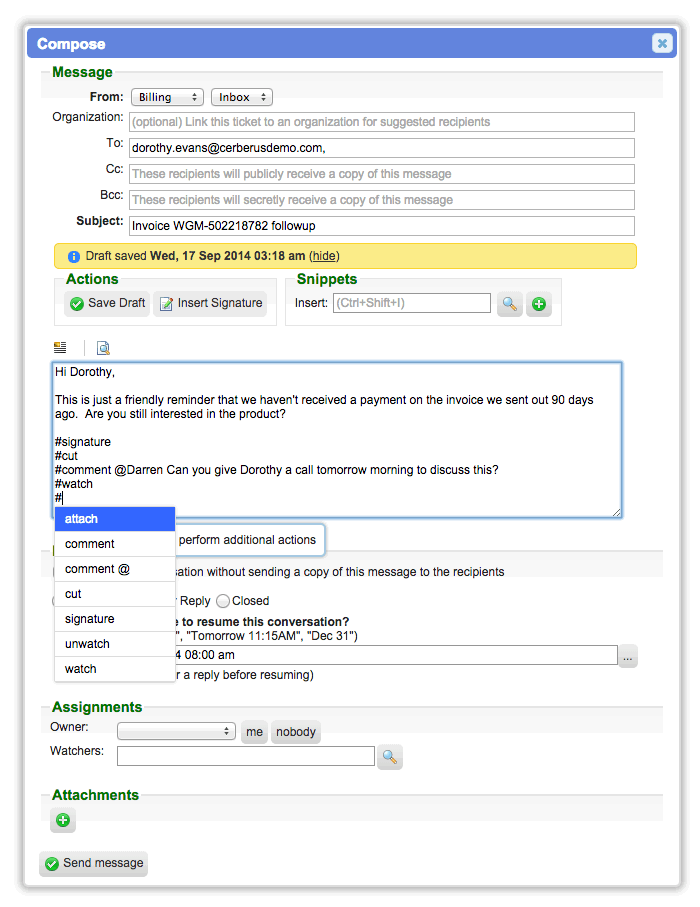Viewport: 700px width, 907px height.
Task: Open the date picker ellipsis button
Action: click(628, 657)
